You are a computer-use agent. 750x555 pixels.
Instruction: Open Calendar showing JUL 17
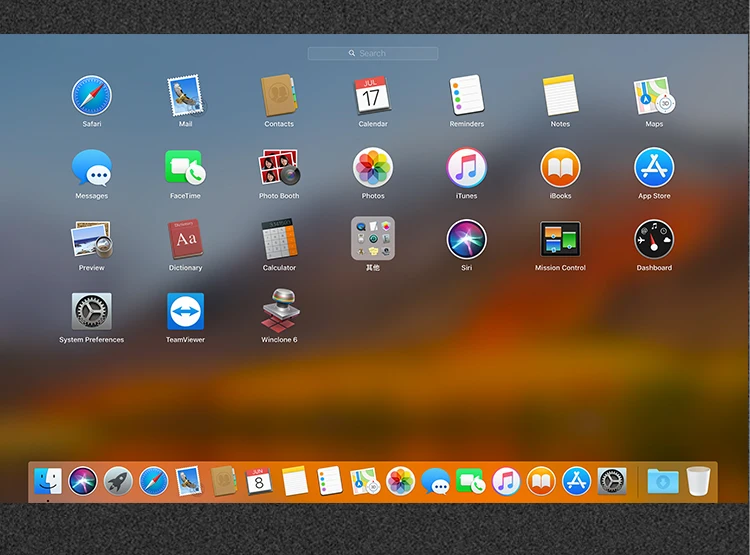(x=373, y=96)
